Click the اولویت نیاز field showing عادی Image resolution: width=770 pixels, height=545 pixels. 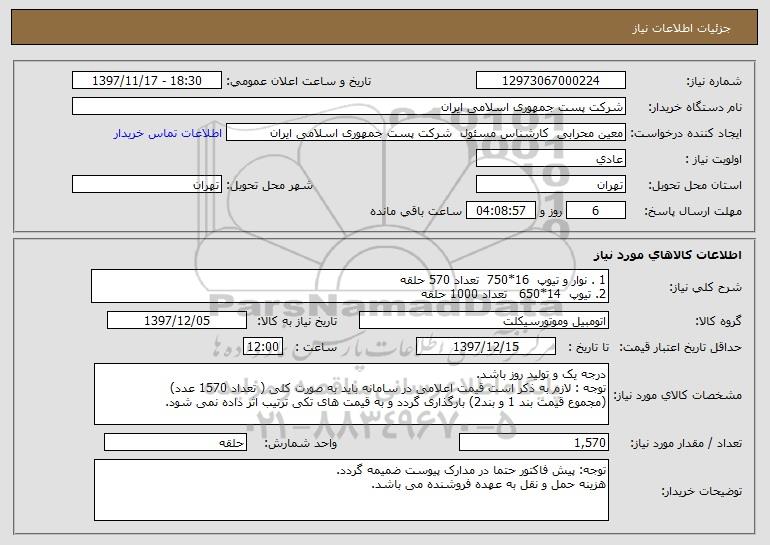tap(550, 159)
